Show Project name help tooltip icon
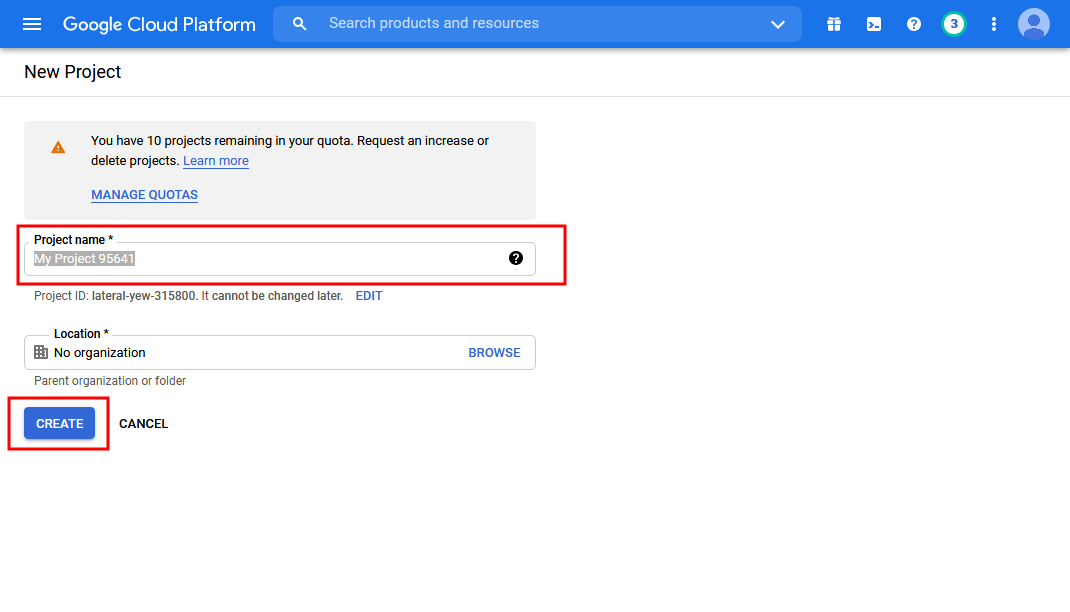 coord(516,258)
